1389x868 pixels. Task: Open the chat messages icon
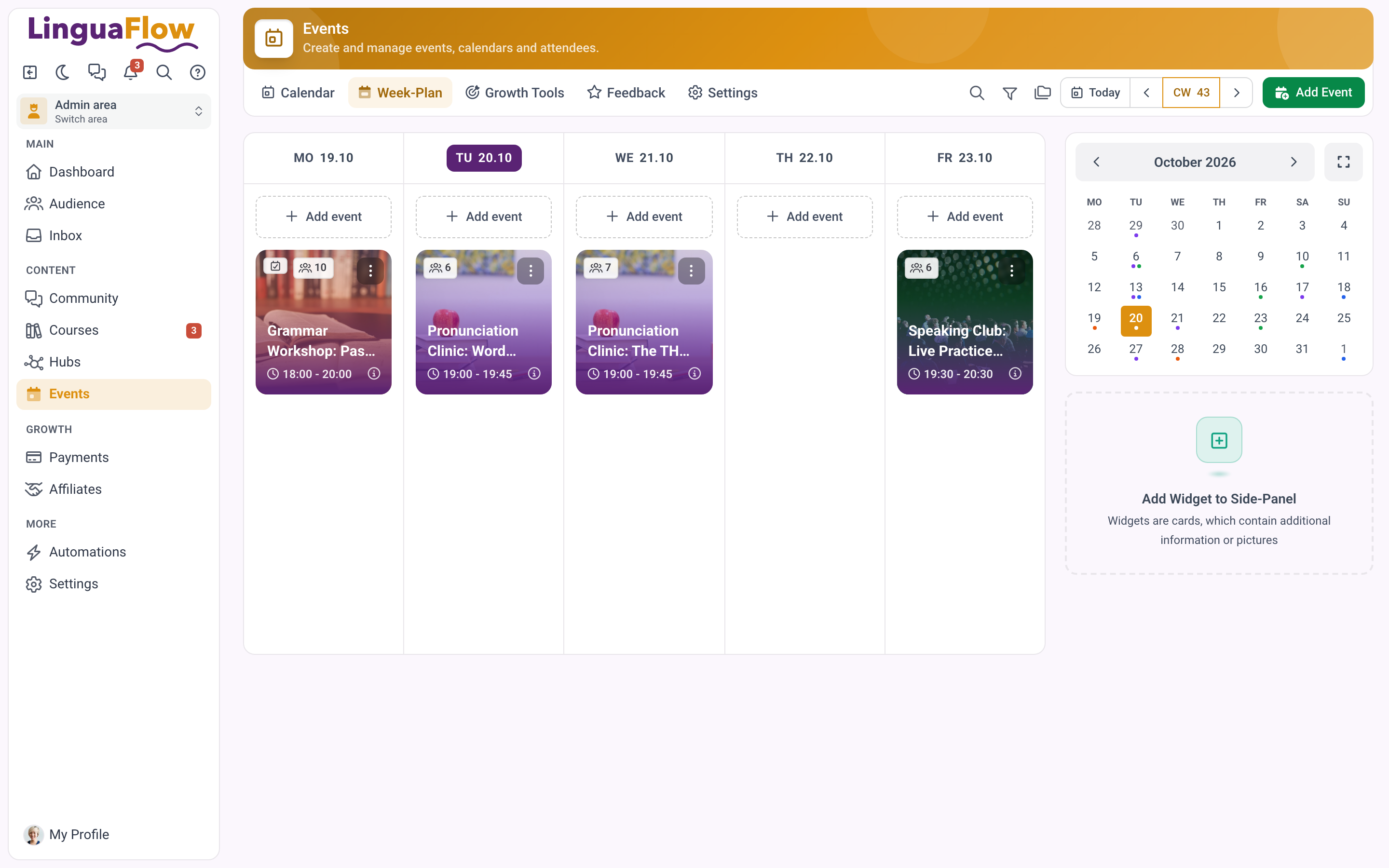point(96,72)
